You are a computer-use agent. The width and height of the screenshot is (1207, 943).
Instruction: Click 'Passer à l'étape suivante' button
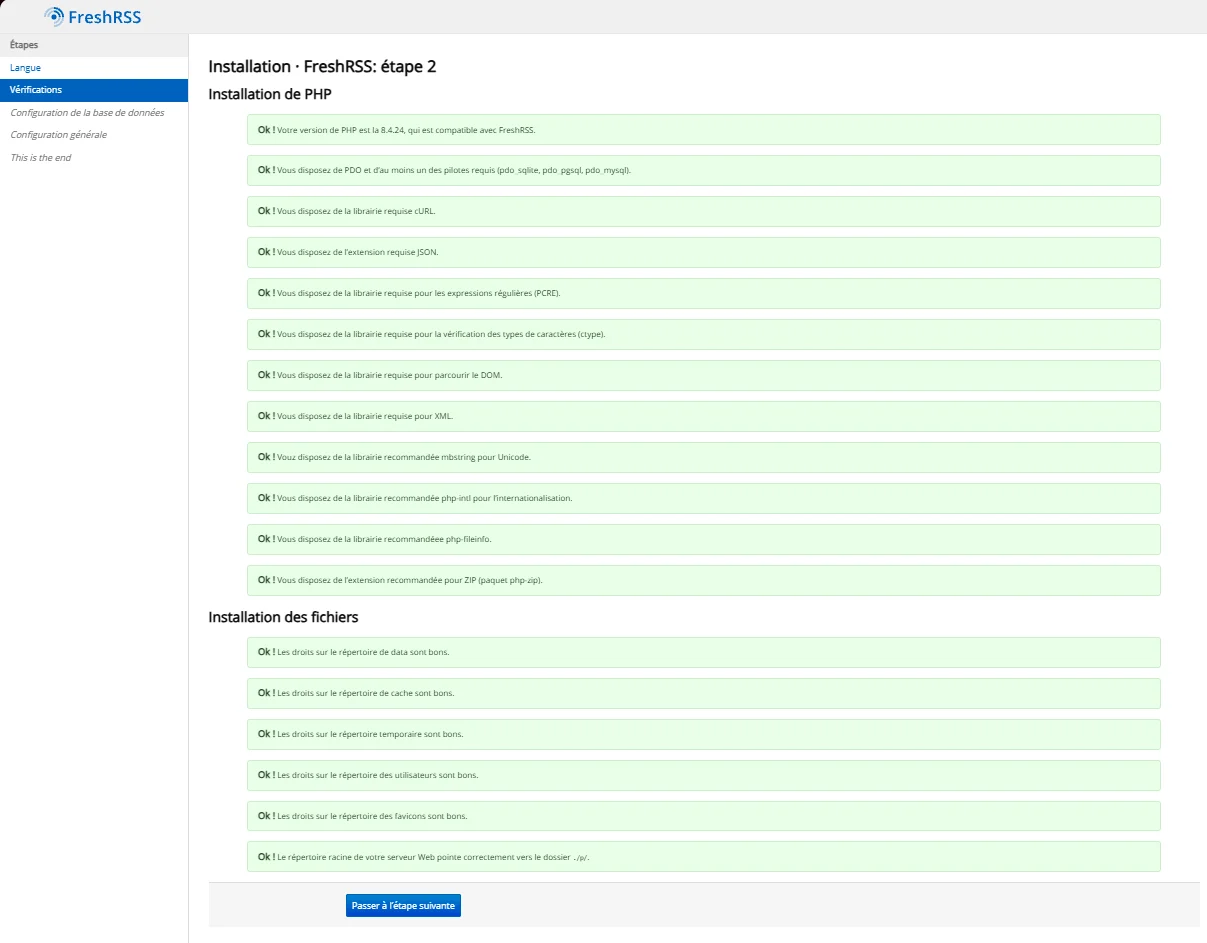[x=403, y=906]
